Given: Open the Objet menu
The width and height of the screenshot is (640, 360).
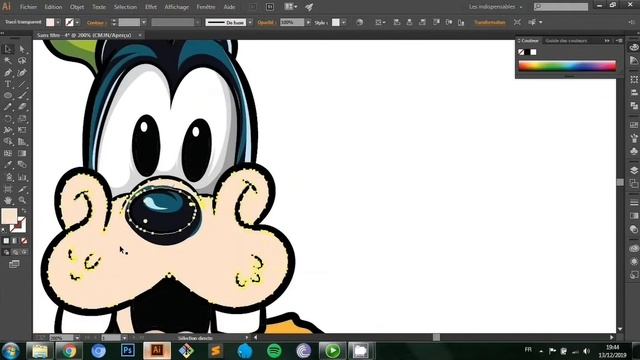Looking at the screenshot, I should pos(77,7).
